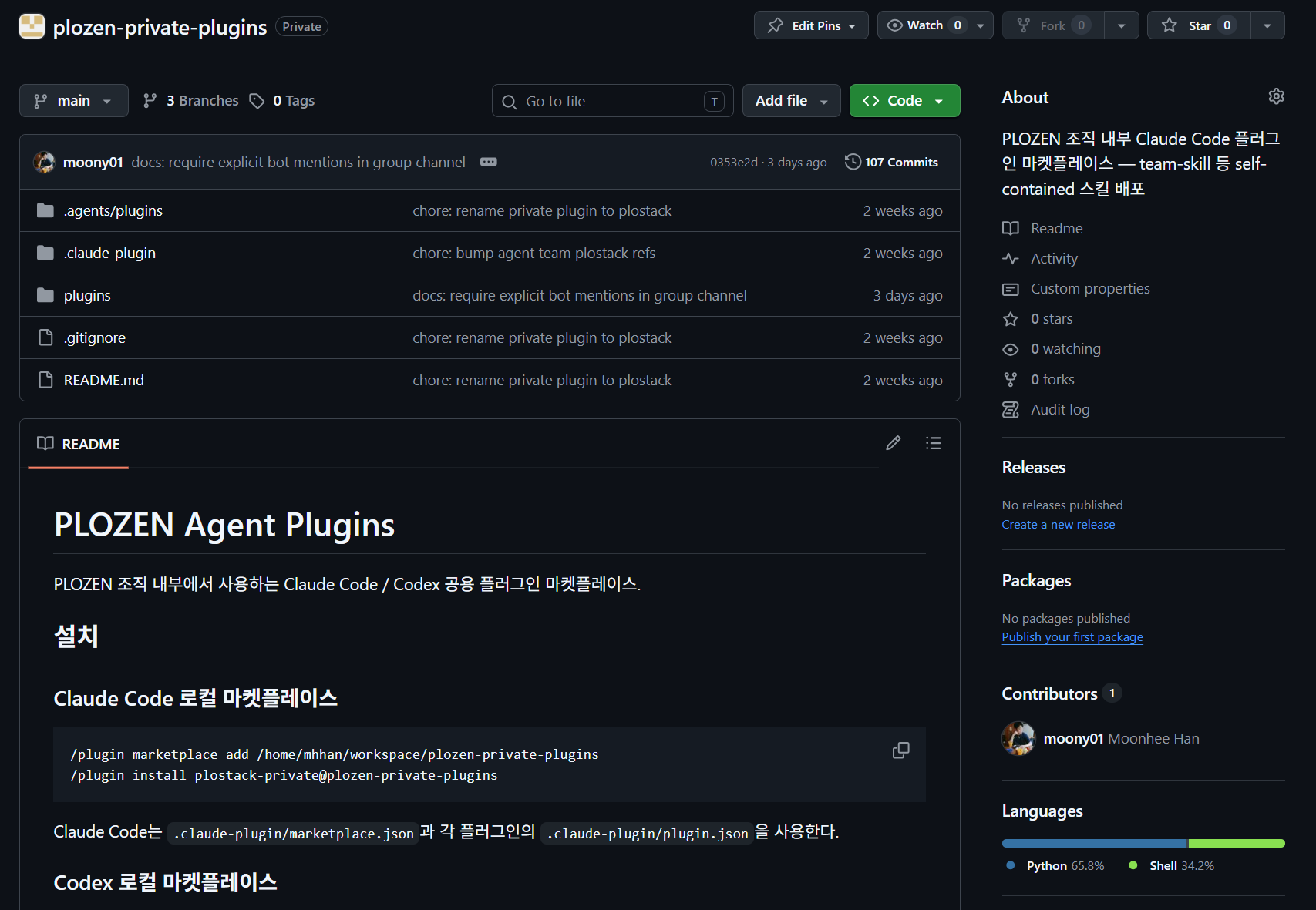Click the Fork button
The image size is (1316, 910).
(x=1053, y=25)
